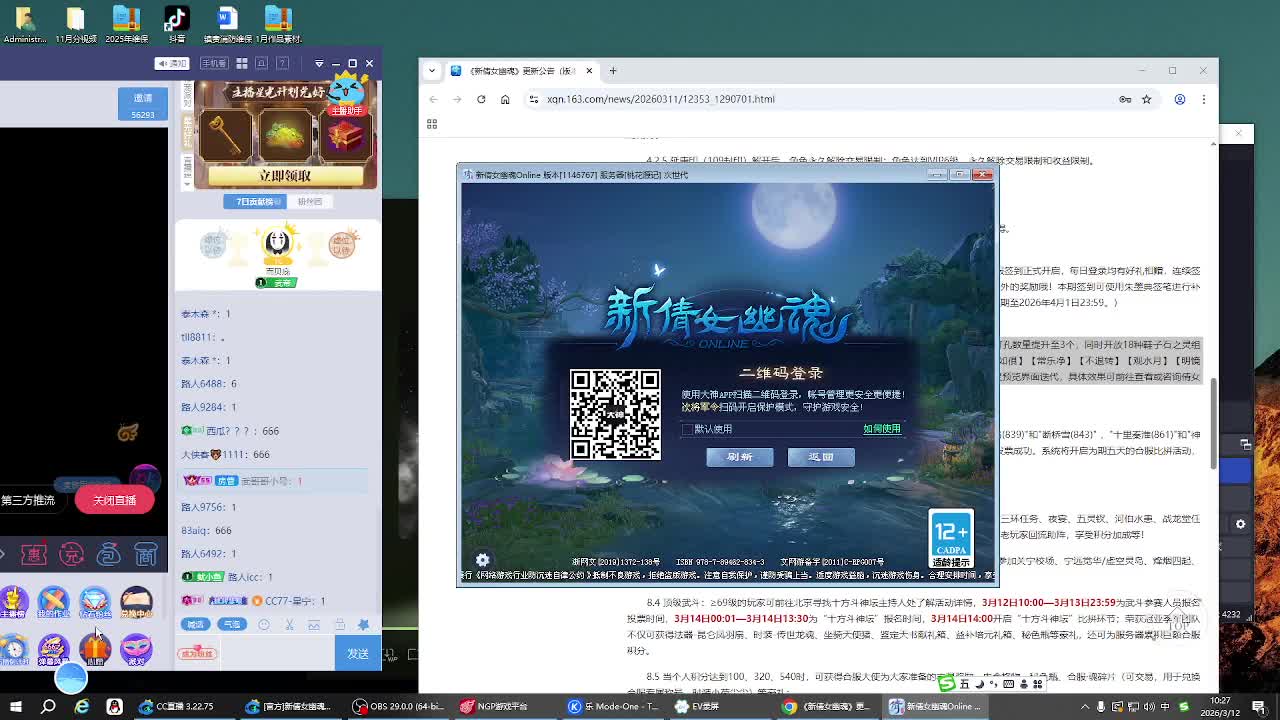Tick the 默认使用 checkbox
The height and width of the screenshot is (720, 1280).
(x=687, y=429)
